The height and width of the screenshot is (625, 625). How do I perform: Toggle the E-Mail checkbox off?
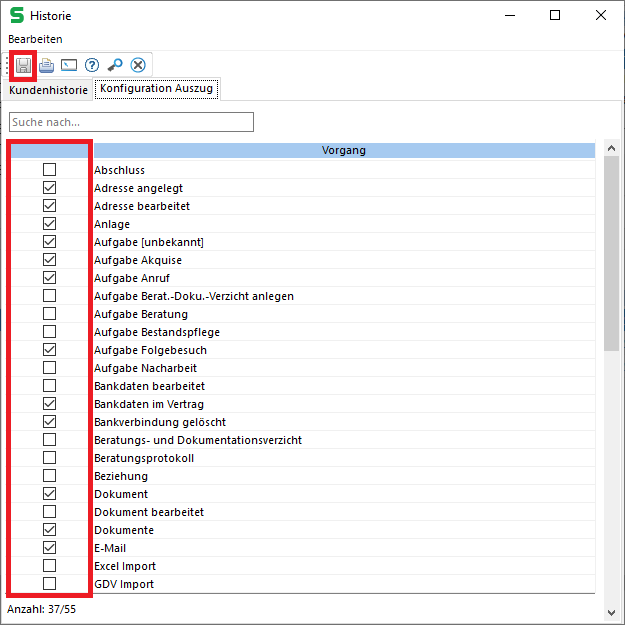(50, 548)
